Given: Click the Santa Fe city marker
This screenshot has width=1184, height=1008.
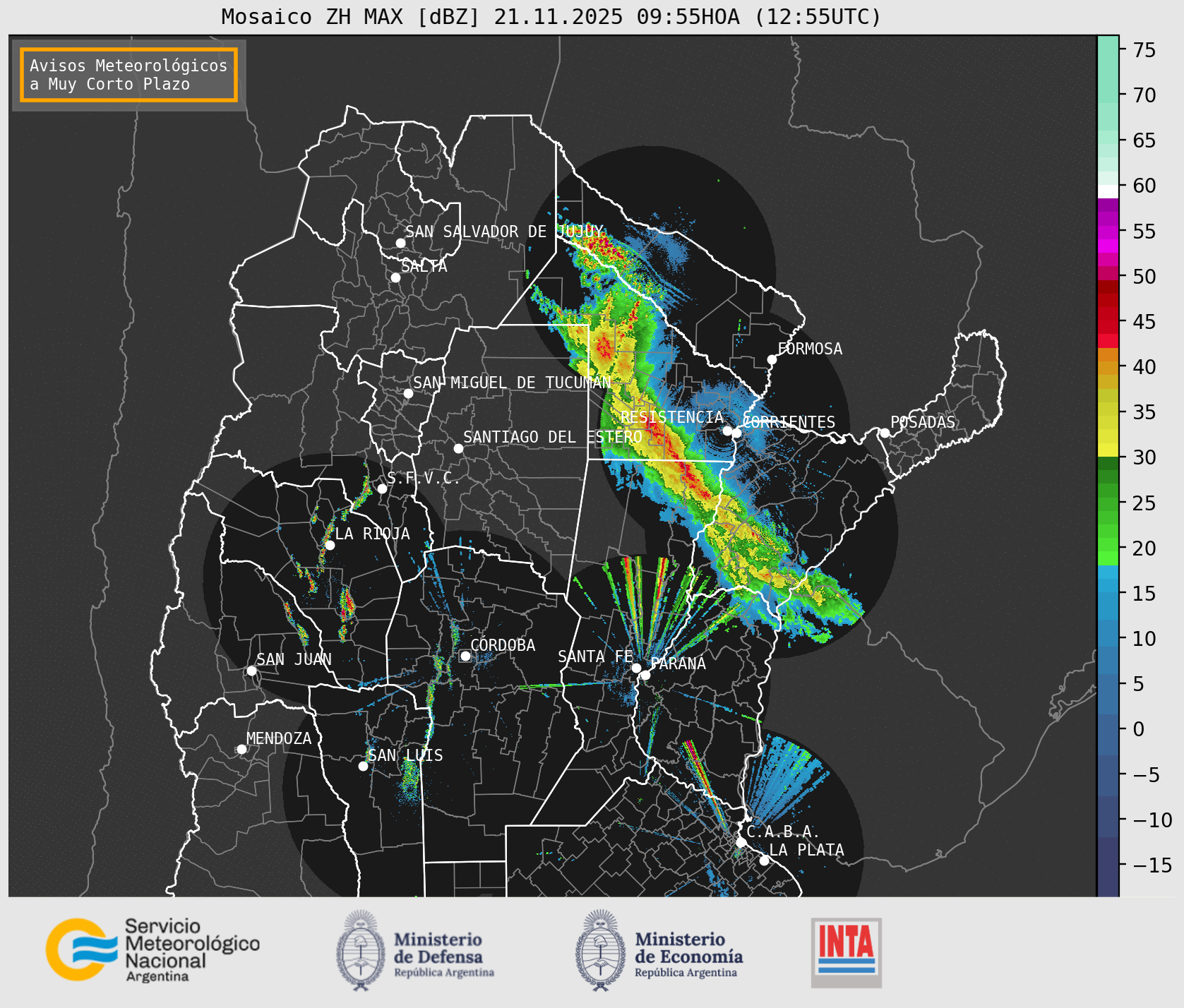Looking at the screenshot, I should coord(636,668).
